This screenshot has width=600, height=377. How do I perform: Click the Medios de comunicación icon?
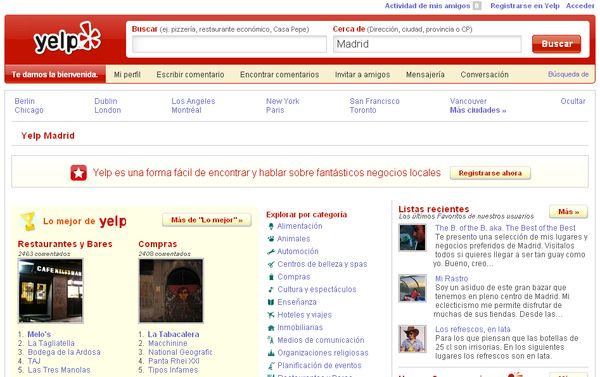[271, 340]
